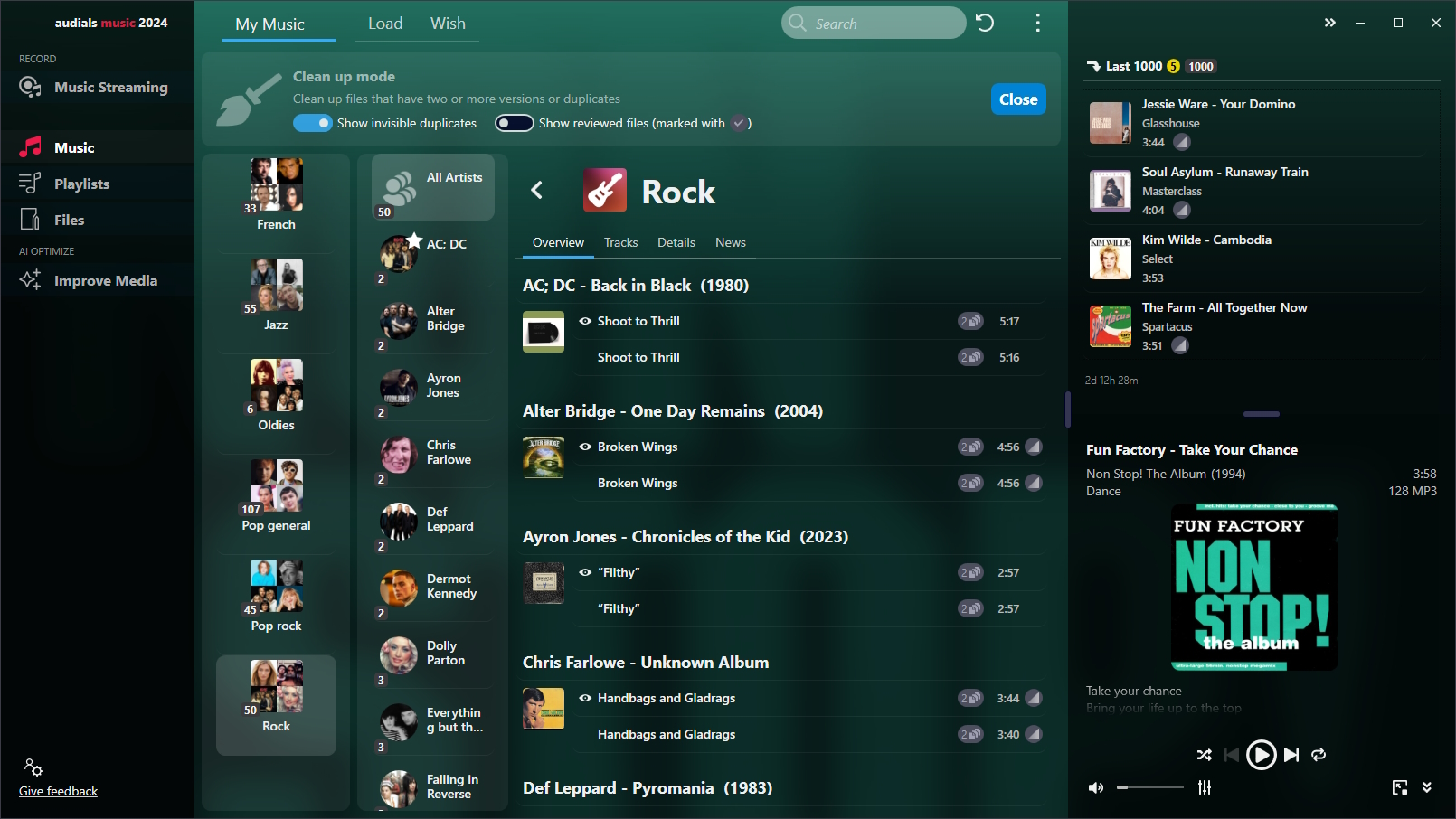1456x819 pixels.
Task: Open the Overview tab
Action: [x=558, y=242]
